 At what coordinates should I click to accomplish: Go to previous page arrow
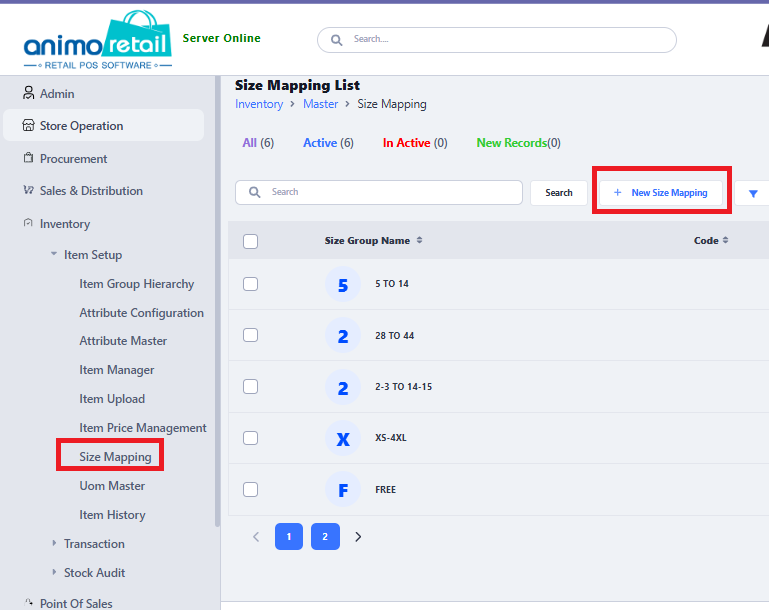tap(256, 536)
